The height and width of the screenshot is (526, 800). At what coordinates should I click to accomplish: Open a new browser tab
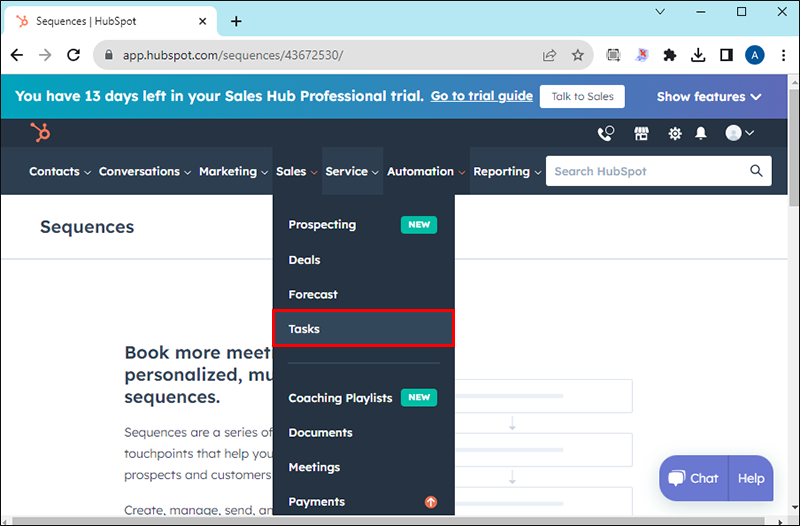click(236, 21)
